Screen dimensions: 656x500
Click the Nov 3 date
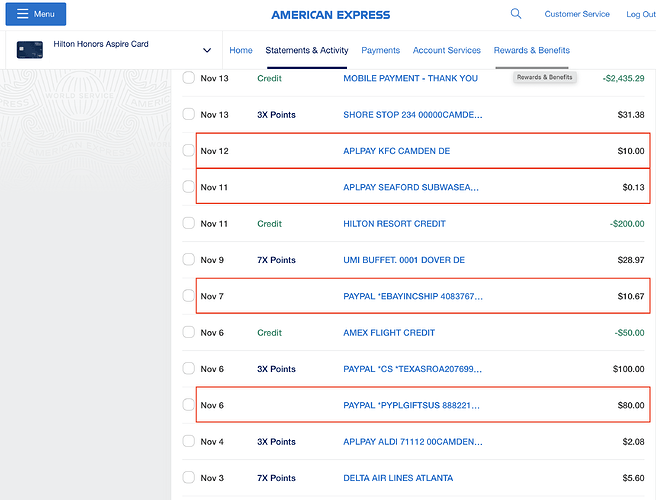212,478
